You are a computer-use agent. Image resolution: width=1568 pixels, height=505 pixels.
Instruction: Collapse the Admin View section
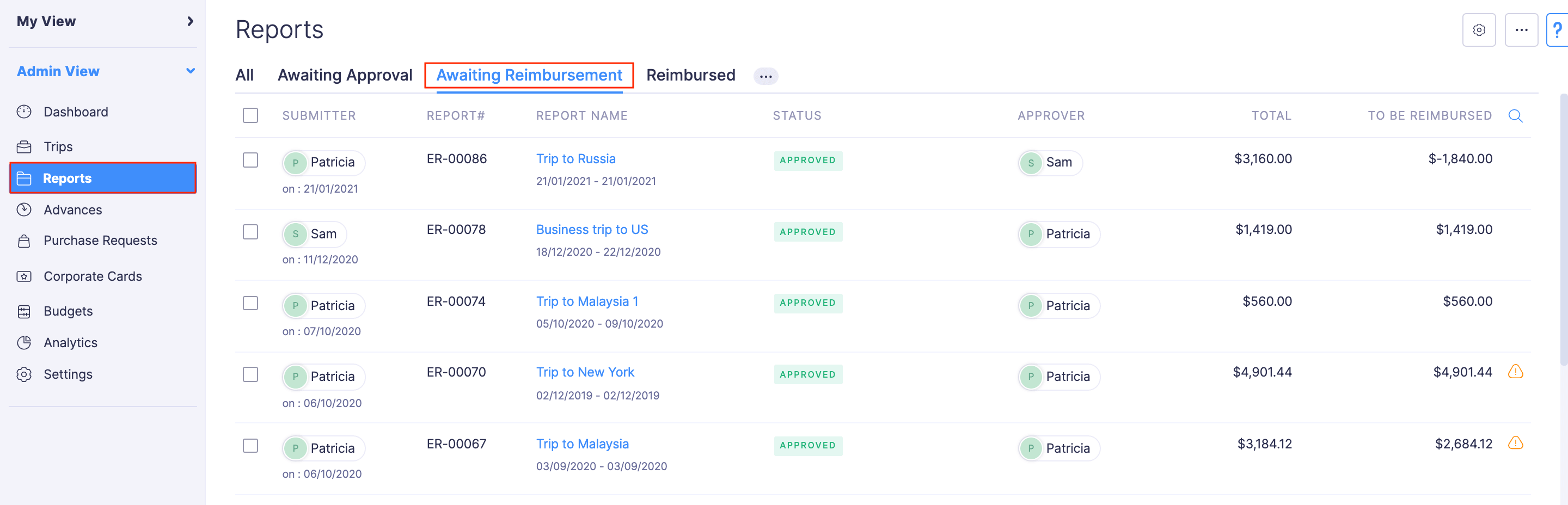pos(190,71)
